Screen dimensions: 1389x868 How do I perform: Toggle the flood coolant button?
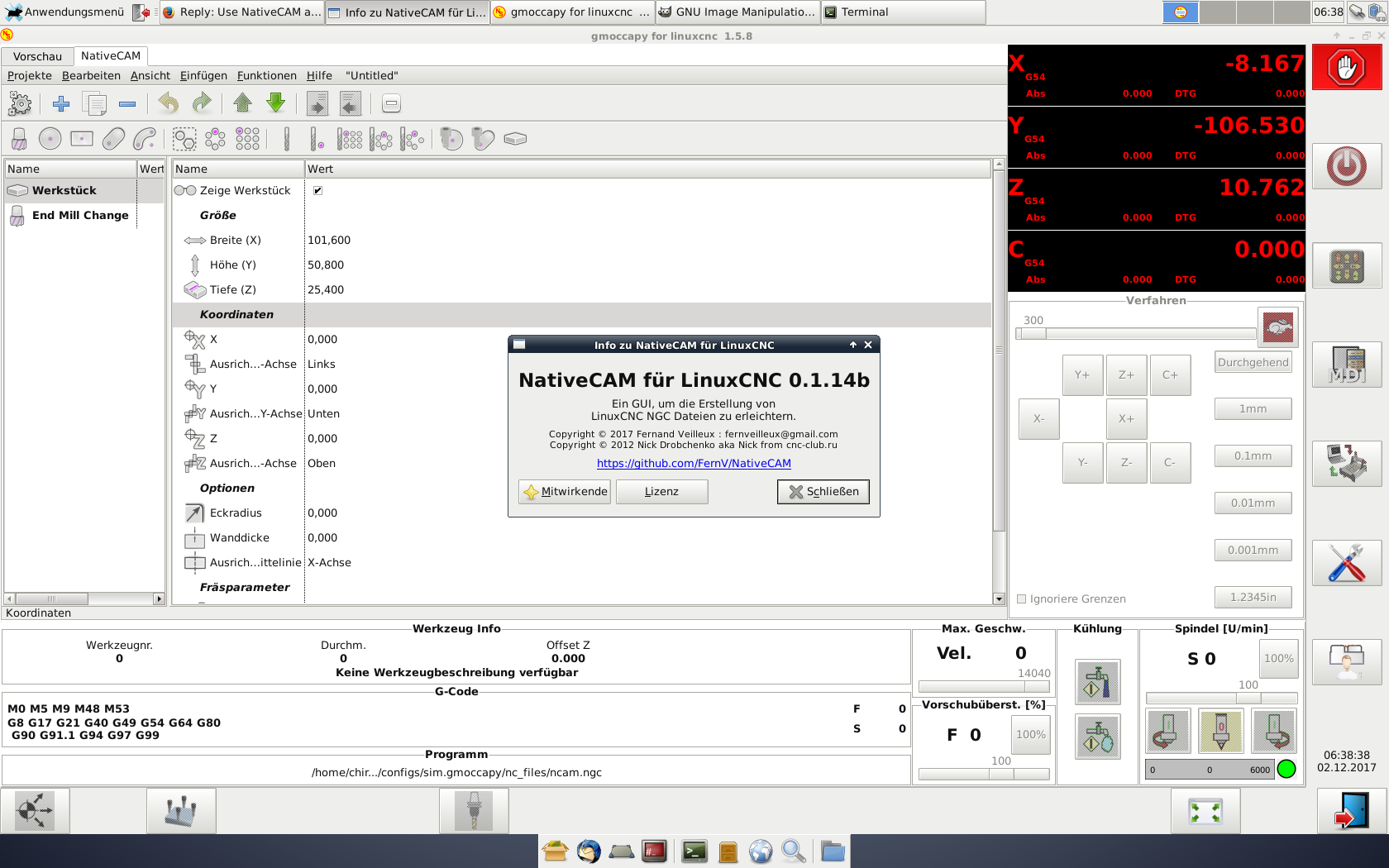[1097, 682]
